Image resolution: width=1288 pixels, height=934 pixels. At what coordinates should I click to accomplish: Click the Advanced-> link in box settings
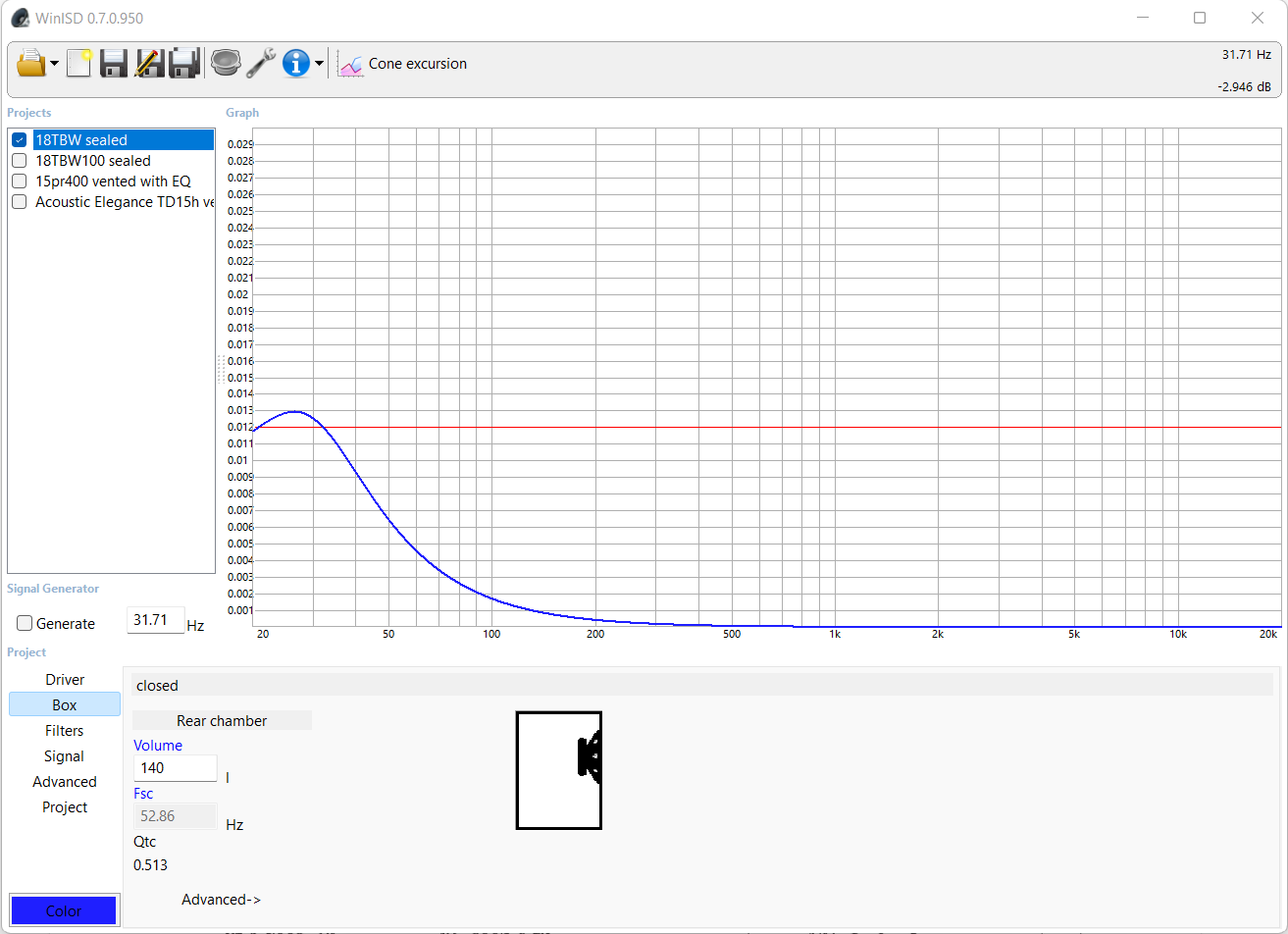[x=222, y=900]
